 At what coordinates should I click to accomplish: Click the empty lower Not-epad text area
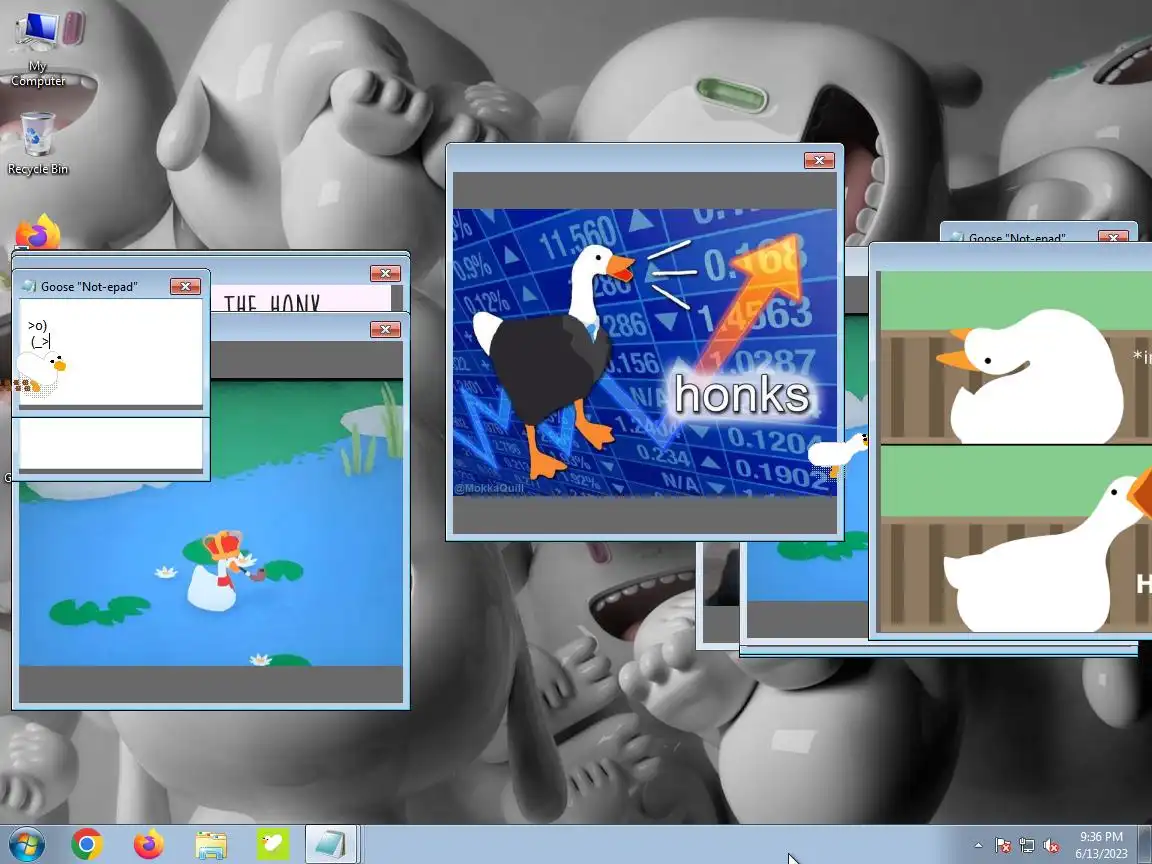[x=110, y=444]
